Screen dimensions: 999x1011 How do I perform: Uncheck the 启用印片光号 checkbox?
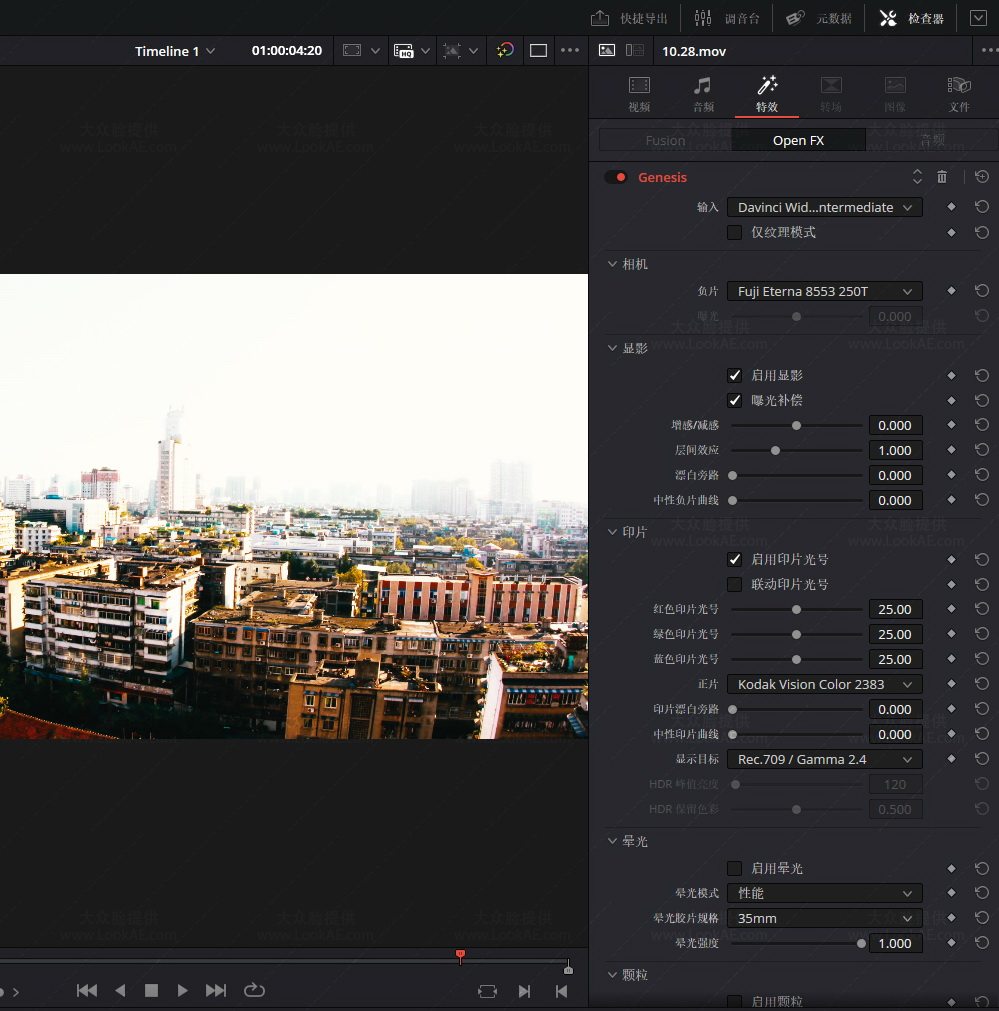coord(735,560)
